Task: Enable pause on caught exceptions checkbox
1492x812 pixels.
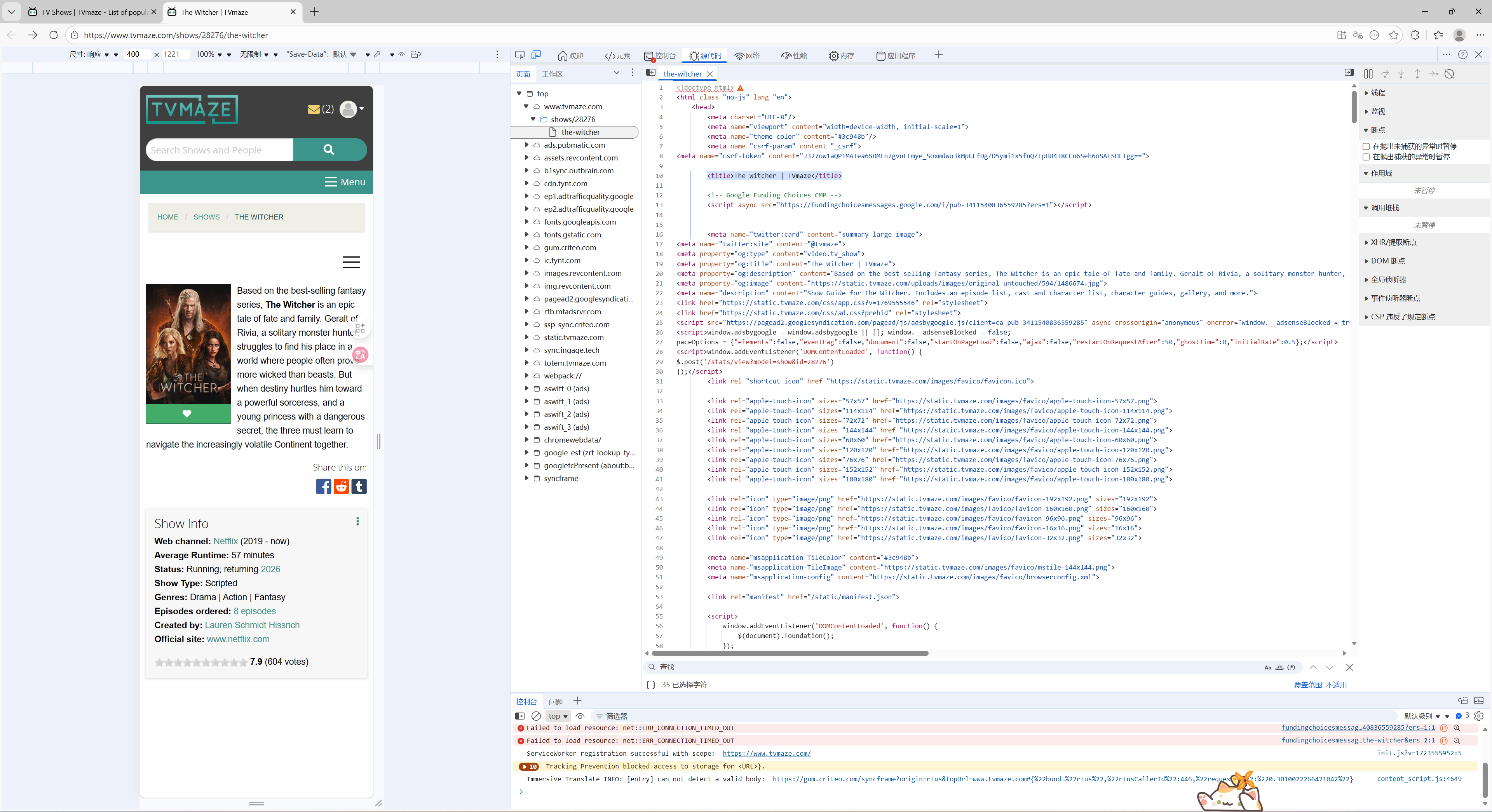Action: click(x=1367, y=157)
